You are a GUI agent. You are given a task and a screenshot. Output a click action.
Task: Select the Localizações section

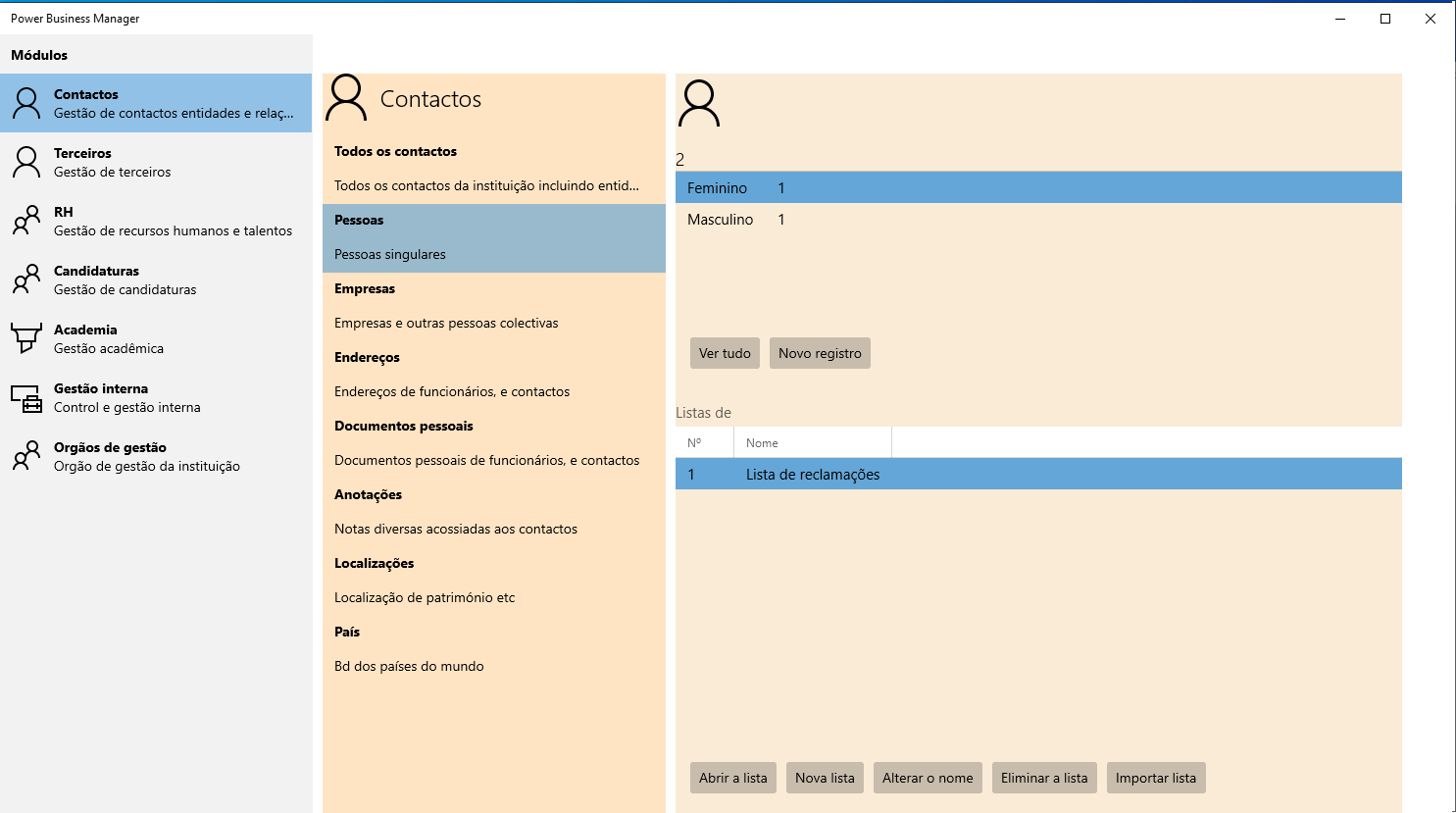click(494, 581)
